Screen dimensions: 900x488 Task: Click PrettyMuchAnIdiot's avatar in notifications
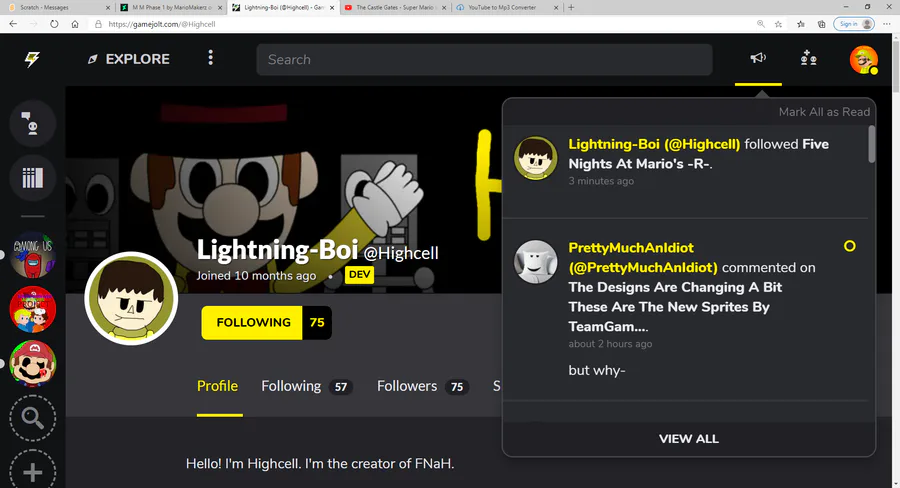click(x=536, y=262)
